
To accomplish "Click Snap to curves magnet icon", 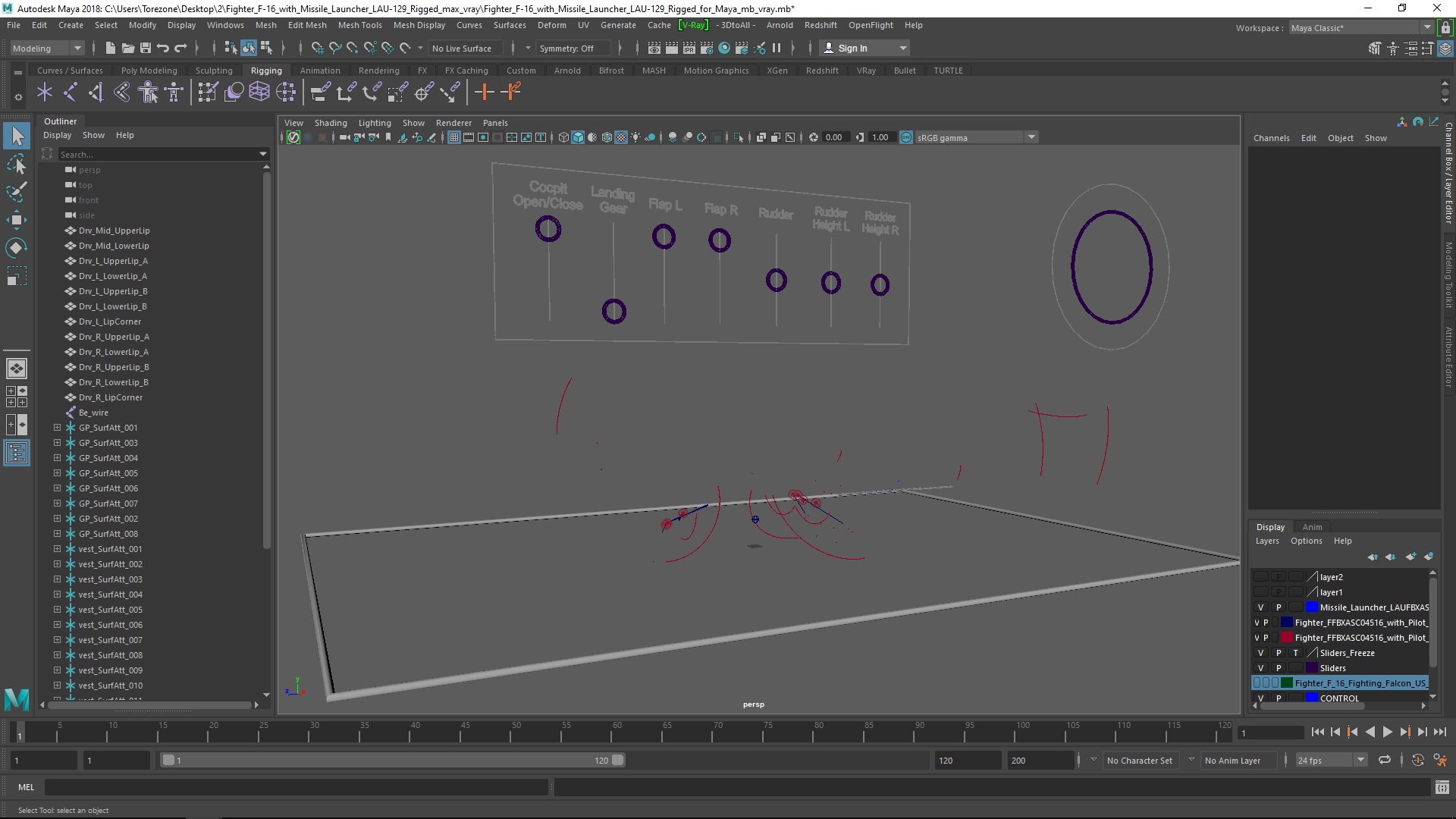I will point(334,48).
